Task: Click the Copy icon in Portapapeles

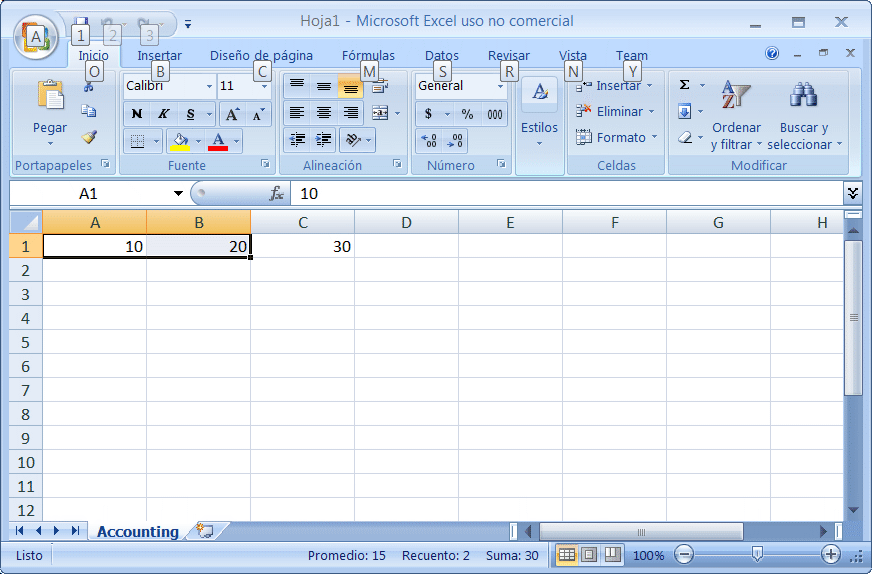Action: click(x=89, y=111)
